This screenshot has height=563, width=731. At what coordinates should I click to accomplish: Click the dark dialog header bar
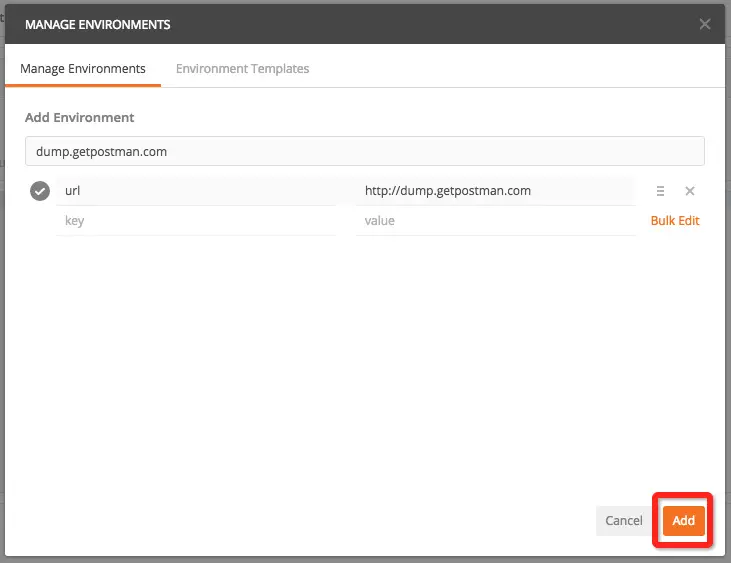coord(420,24)
